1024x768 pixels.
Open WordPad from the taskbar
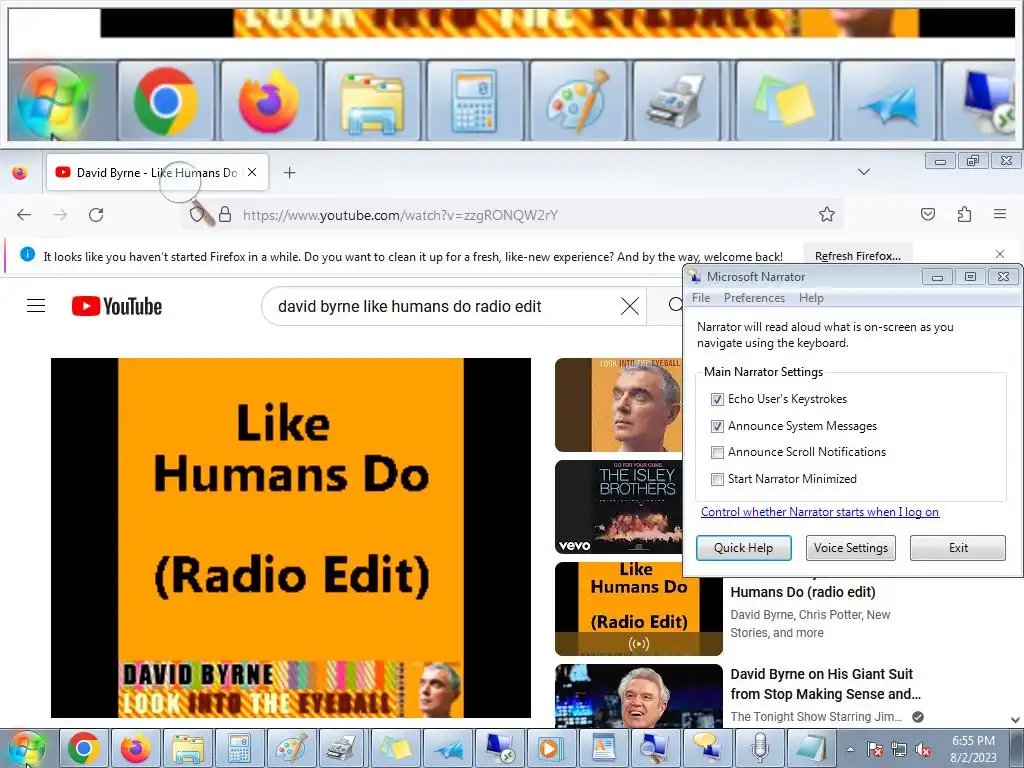point(603,748)
